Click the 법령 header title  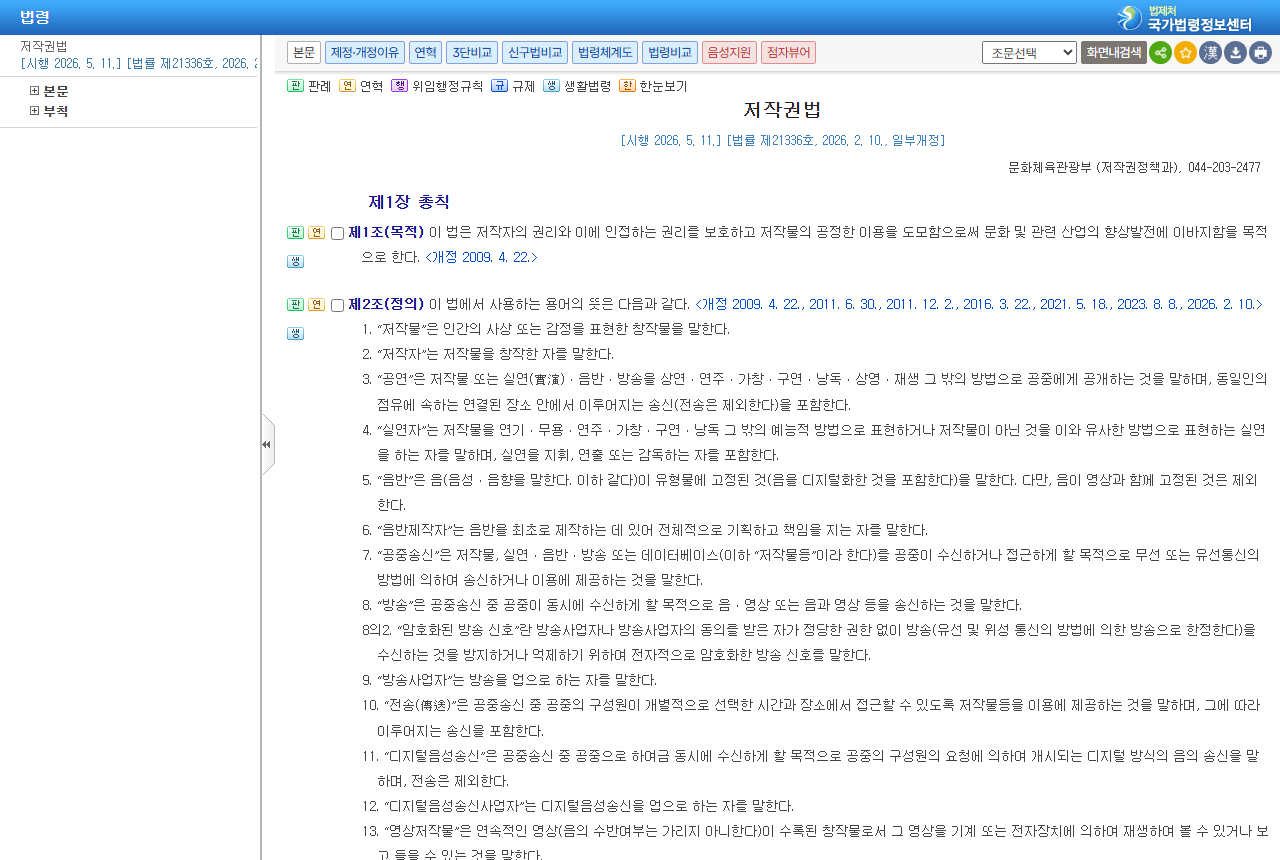coord(35,17)
